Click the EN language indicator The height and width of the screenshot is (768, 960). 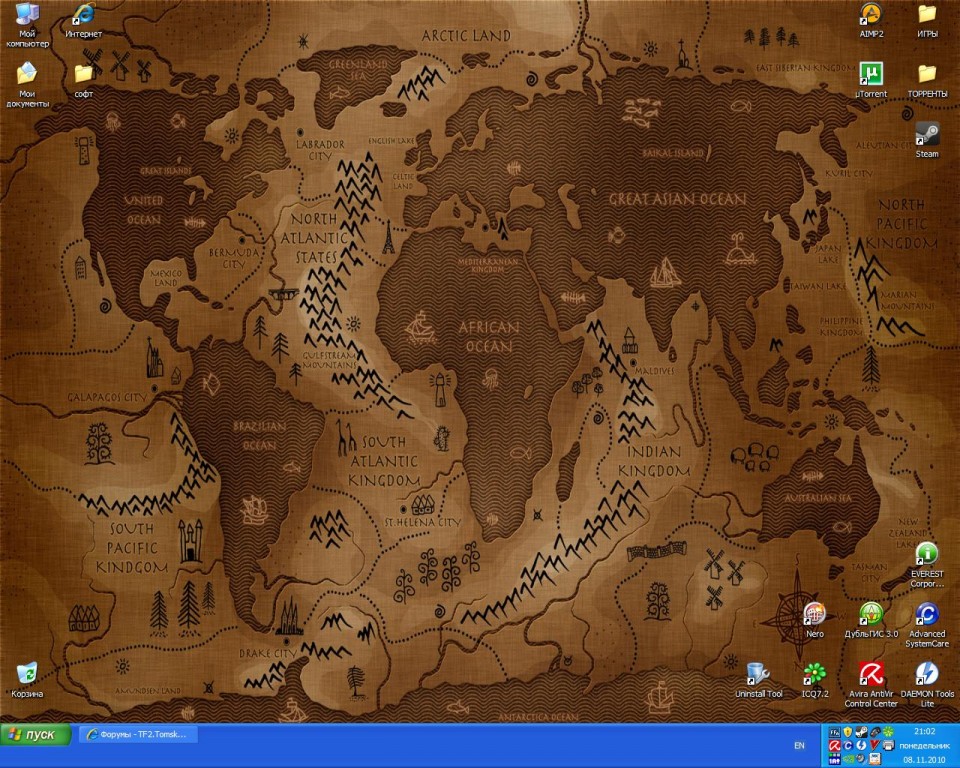click(x=799, y=745)
